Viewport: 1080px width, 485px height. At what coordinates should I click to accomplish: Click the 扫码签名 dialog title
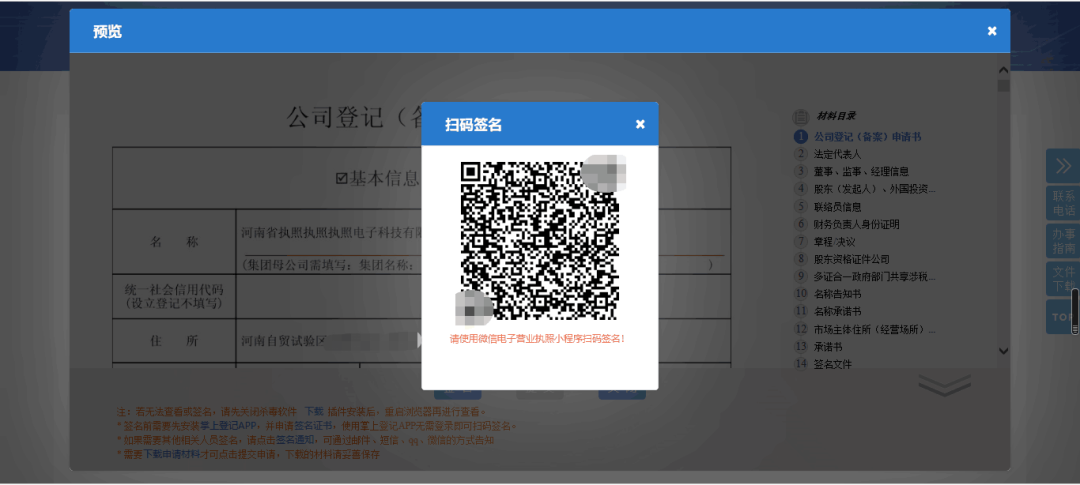click(x=473, y=125)
